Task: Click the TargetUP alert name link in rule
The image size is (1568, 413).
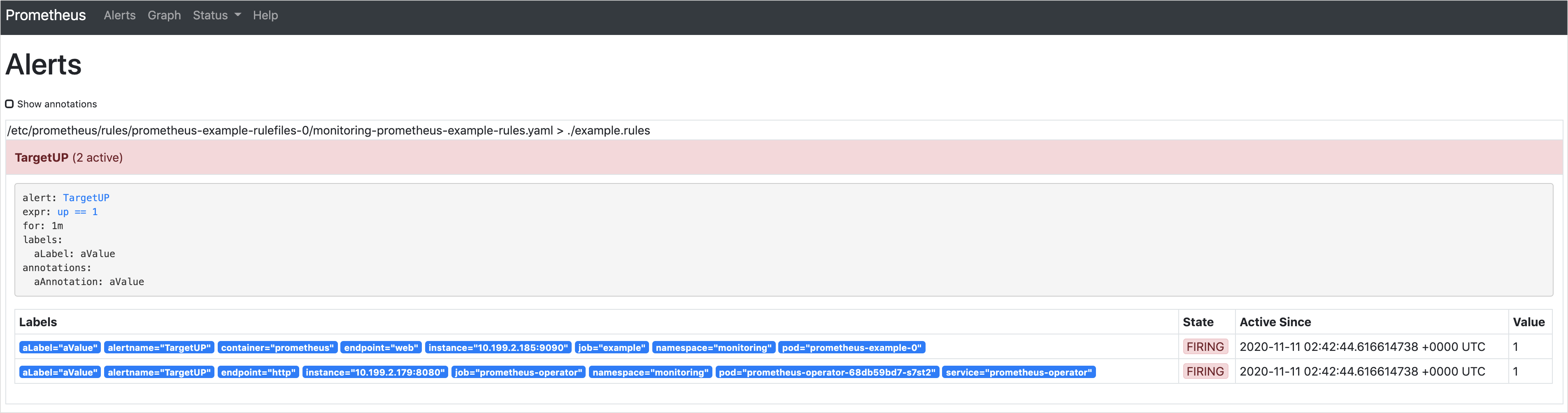Action: pyautogui.click(x=86, y=198)
